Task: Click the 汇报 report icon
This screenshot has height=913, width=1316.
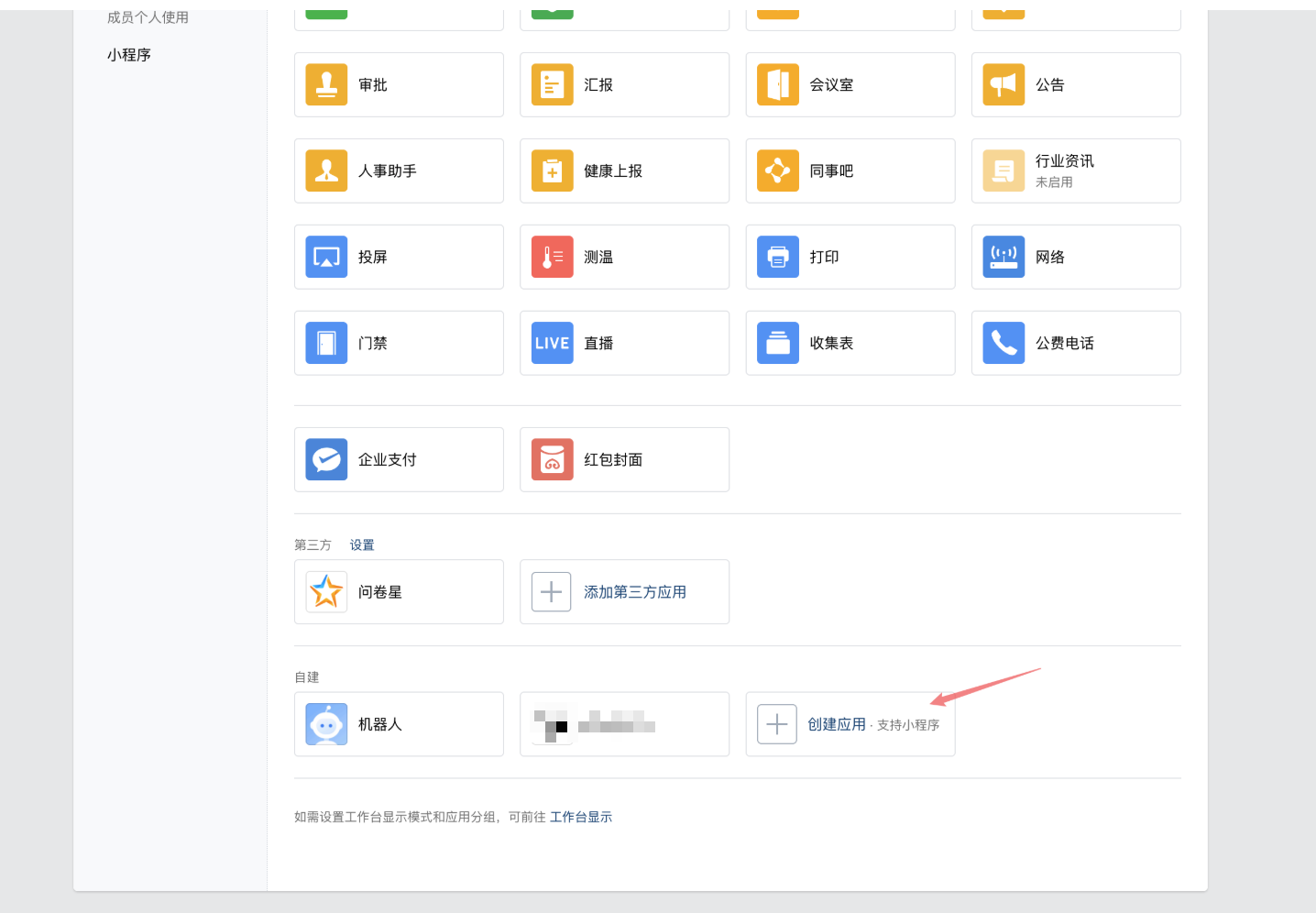Action: tap(552, 85)
